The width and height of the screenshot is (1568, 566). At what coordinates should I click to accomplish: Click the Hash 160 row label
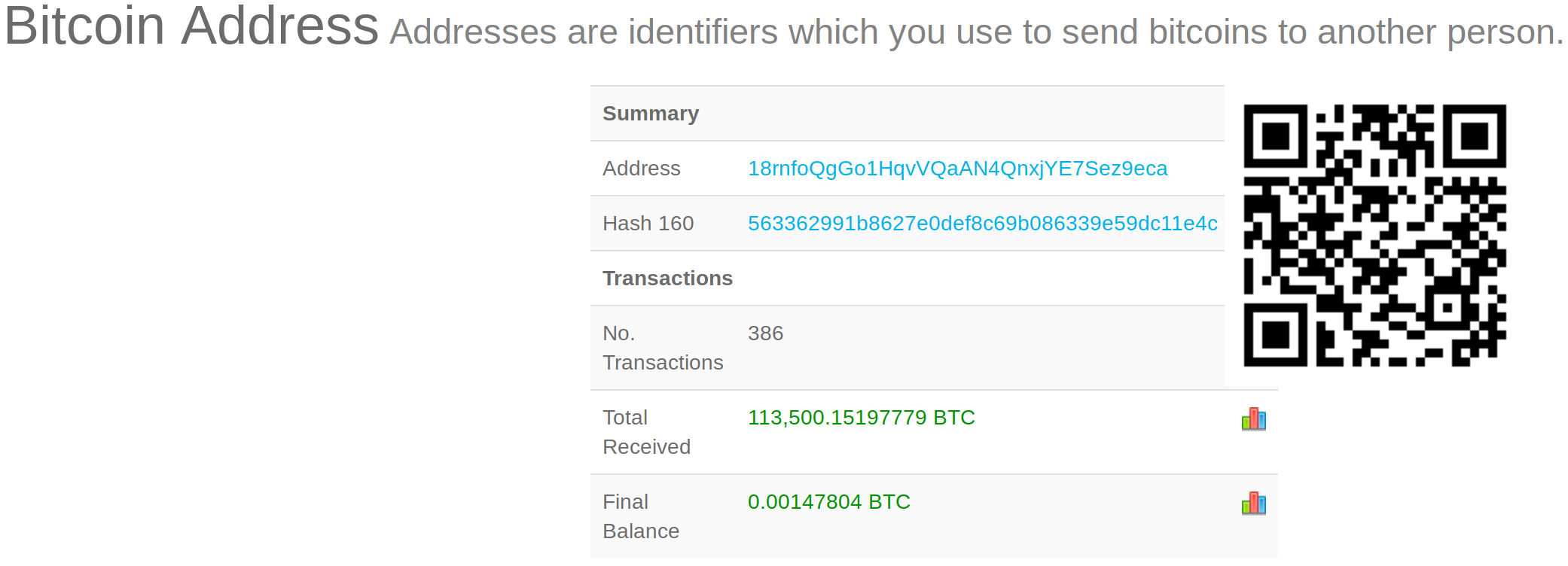(x=648, y=224)
